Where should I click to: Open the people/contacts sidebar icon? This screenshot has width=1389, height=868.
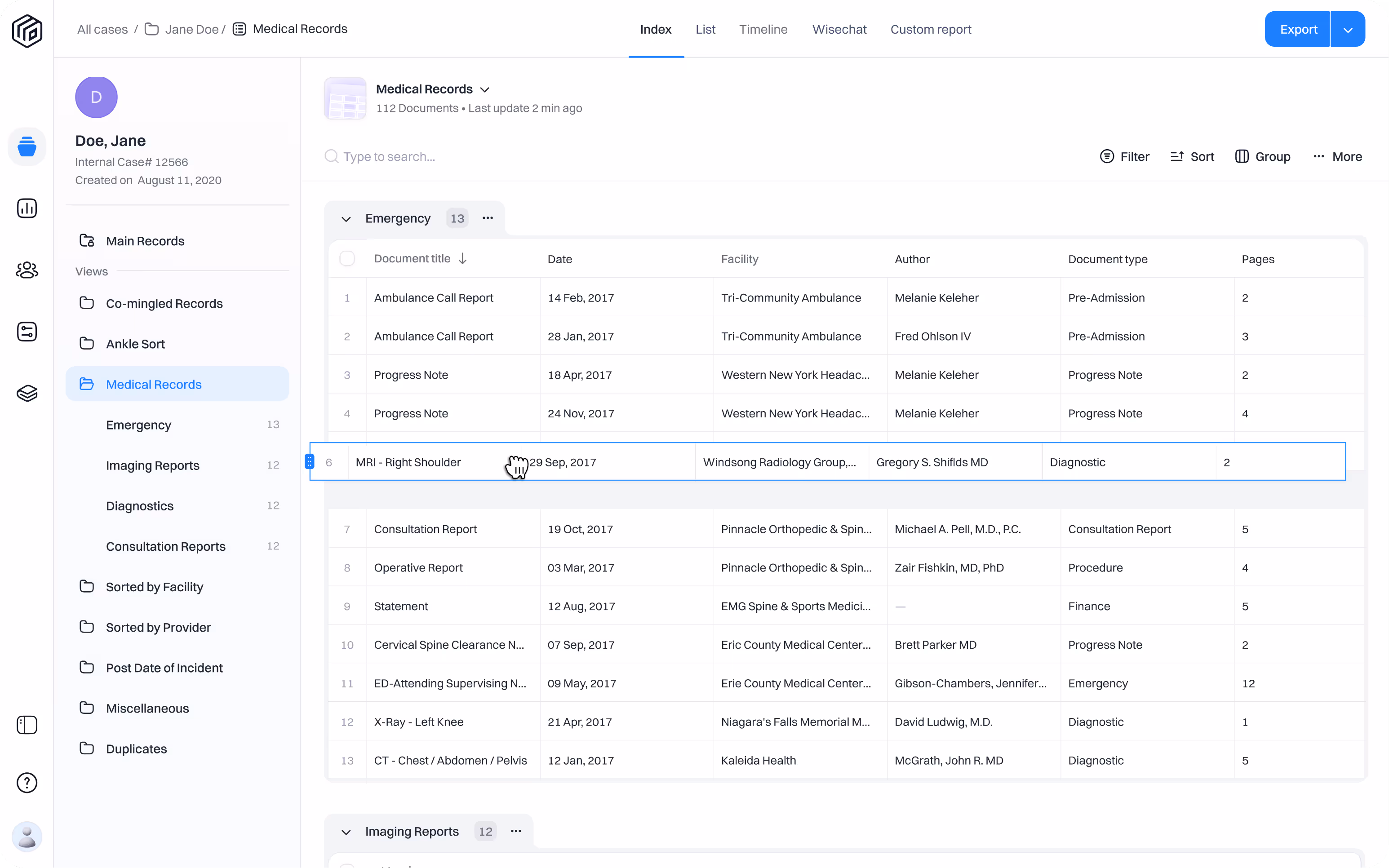pos(27,270)
